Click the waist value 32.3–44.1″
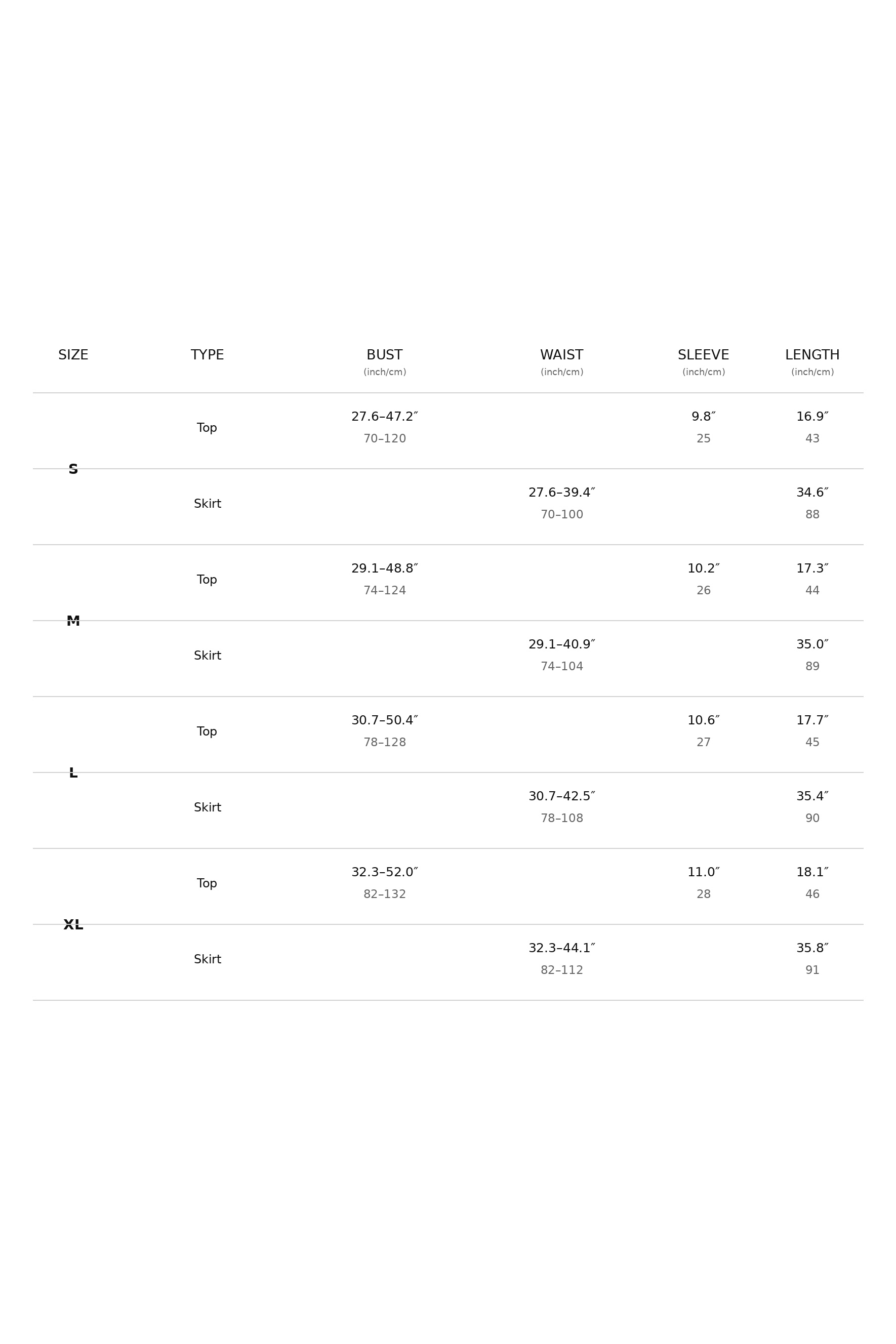The image size is (896, 1344). coord(562,949)
